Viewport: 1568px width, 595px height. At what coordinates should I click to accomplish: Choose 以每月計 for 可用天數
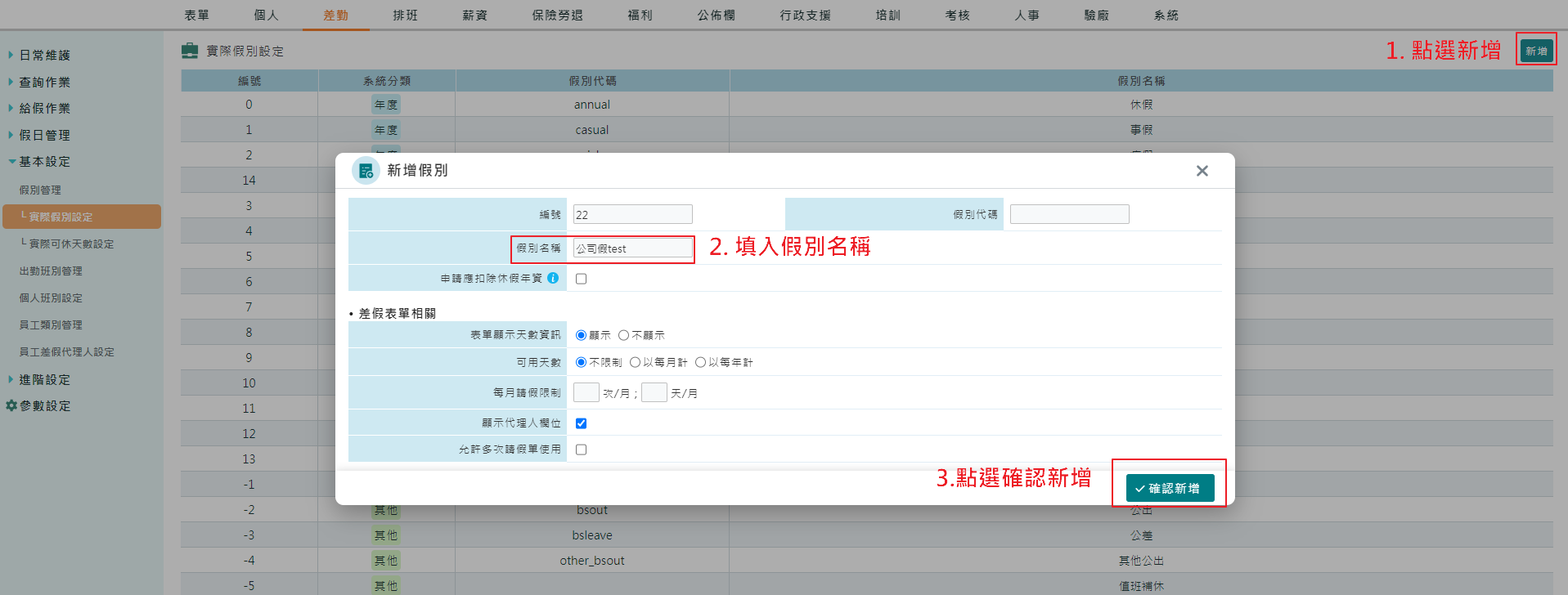635,362
